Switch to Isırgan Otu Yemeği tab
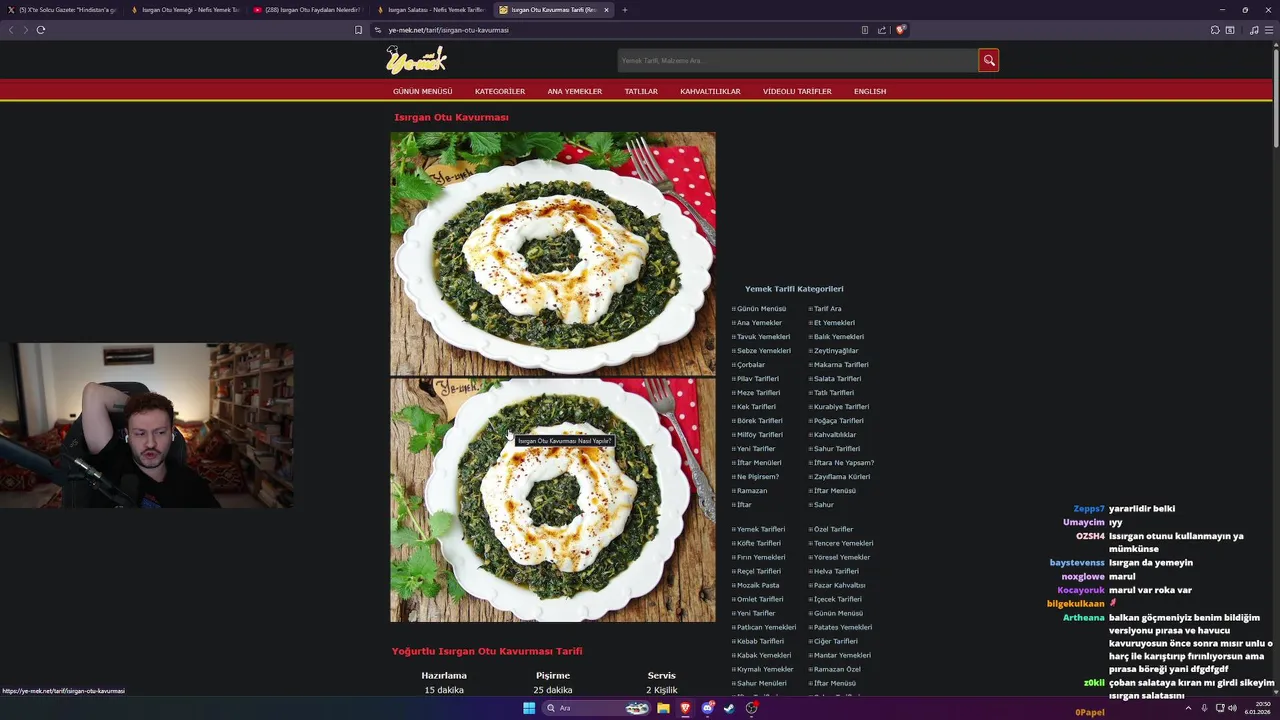The image size is (1280, 720). coord(185,10)
